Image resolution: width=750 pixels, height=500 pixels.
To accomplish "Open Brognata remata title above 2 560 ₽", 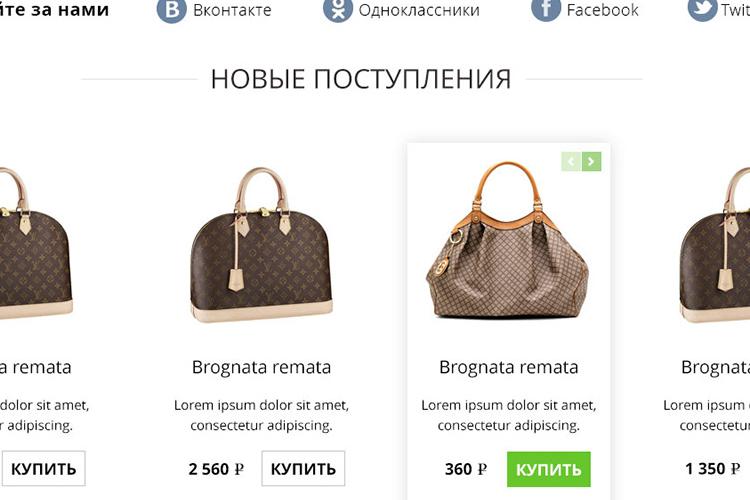I will coord(261,367).
